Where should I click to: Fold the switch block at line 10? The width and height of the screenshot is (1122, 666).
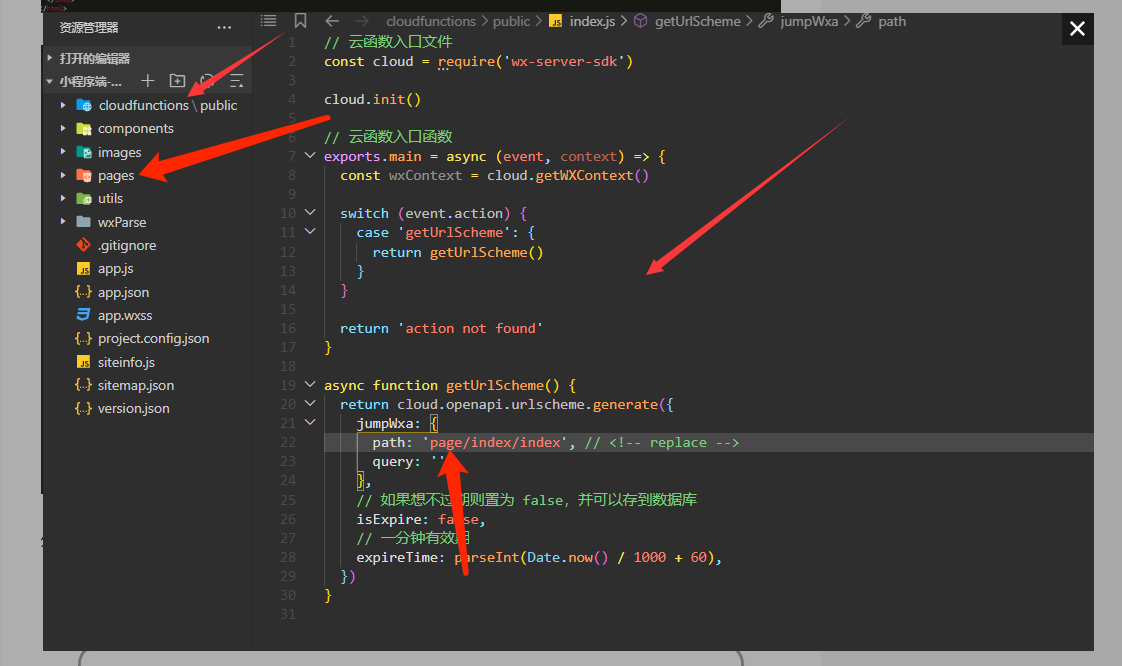[310, 212]
